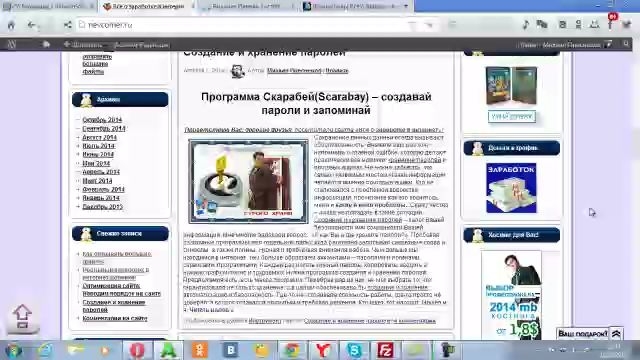Open the admin bar search magnifier
This screenshot has height=360, width=640.
626,44
